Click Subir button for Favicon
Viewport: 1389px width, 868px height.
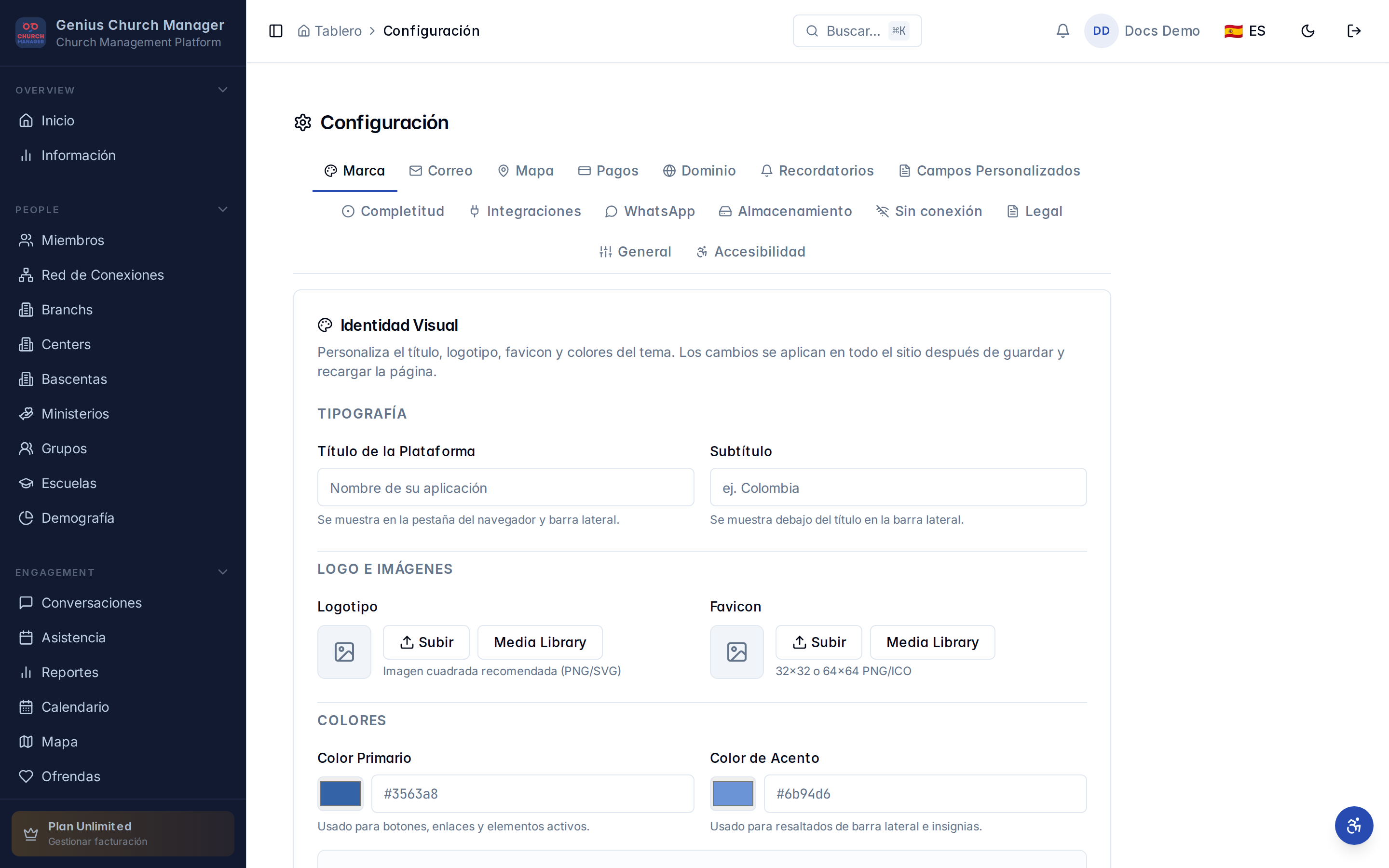coord(818,642)
